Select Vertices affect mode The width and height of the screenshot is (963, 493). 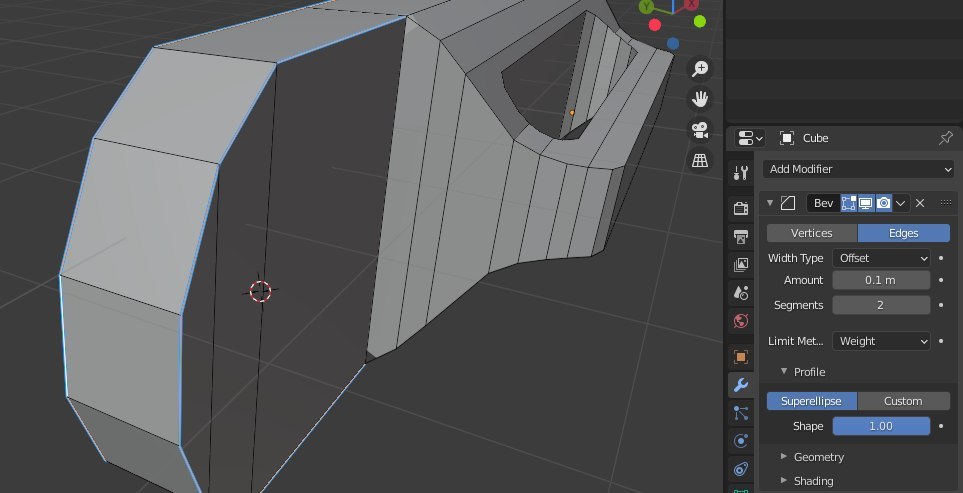point(812,233)
